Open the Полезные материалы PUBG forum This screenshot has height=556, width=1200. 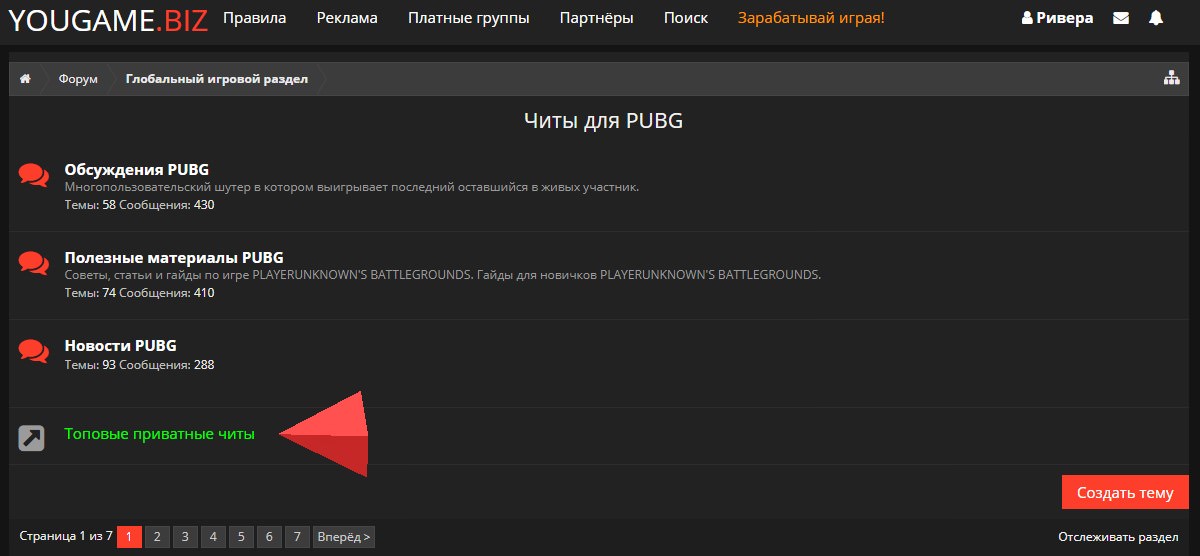coord(174,257)
